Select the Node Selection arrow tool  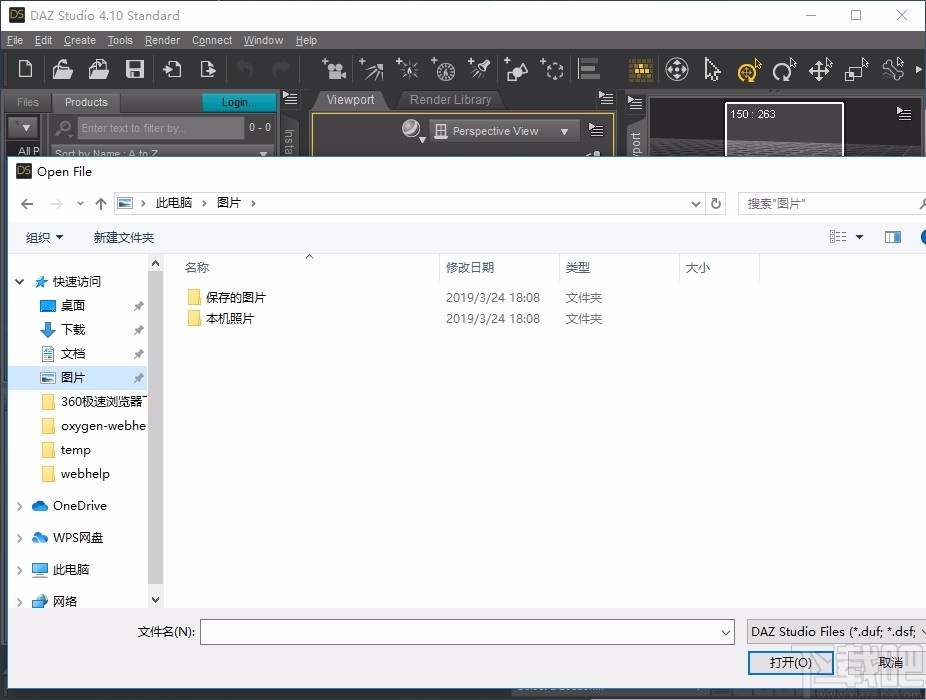(712, 69)
